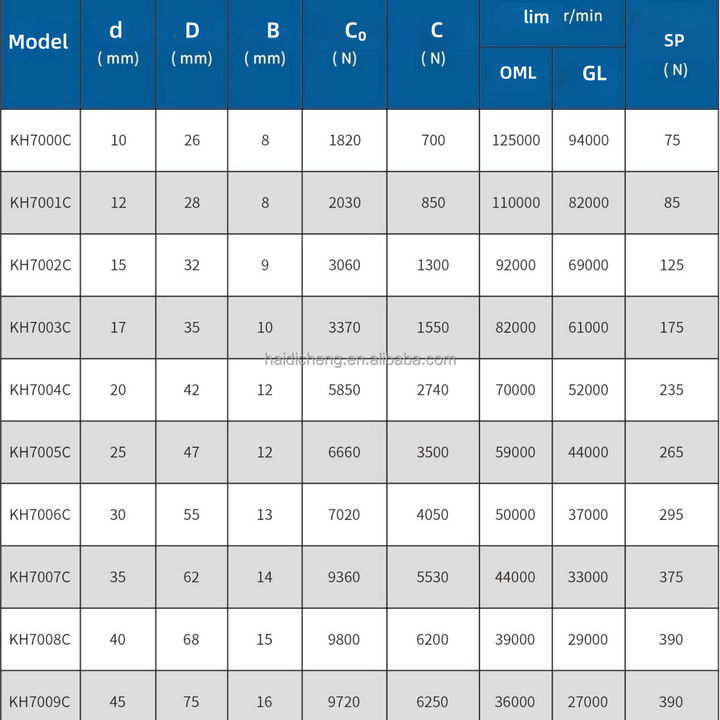
Task: Select the KH7003C model cell
Action: 40,327
